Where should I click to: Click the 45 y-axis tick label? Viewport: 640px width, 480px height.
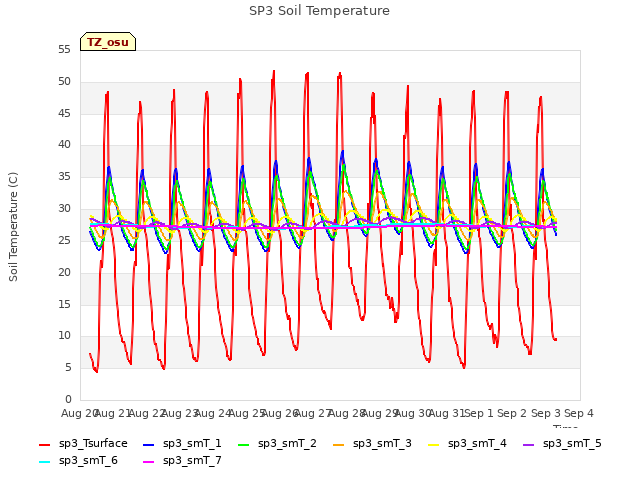pyautogui.click(x=64, y=113)
